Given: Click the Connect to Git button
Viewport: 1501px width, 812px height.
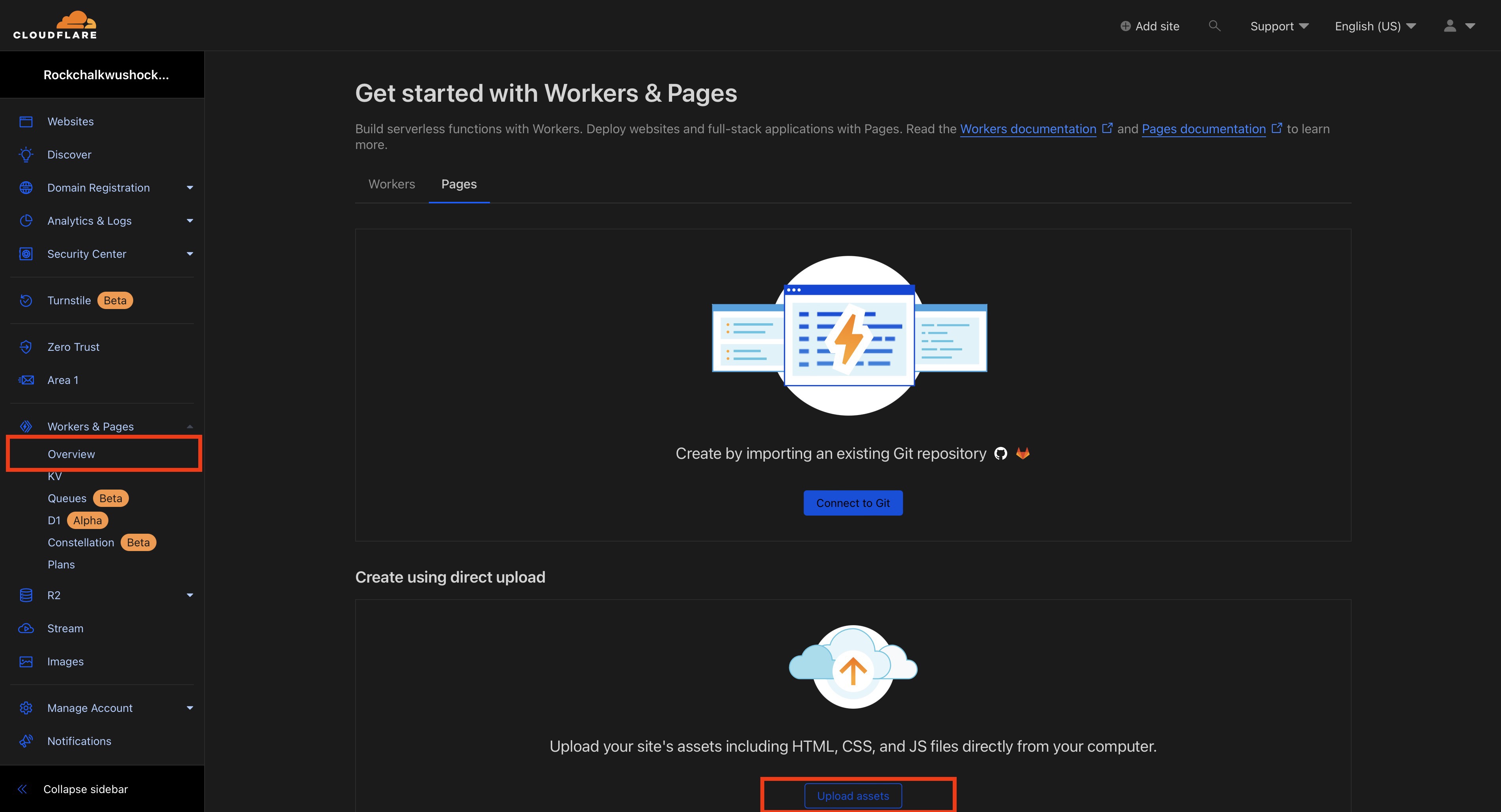Looking at the screenshot, I should [x=853, y=503].
